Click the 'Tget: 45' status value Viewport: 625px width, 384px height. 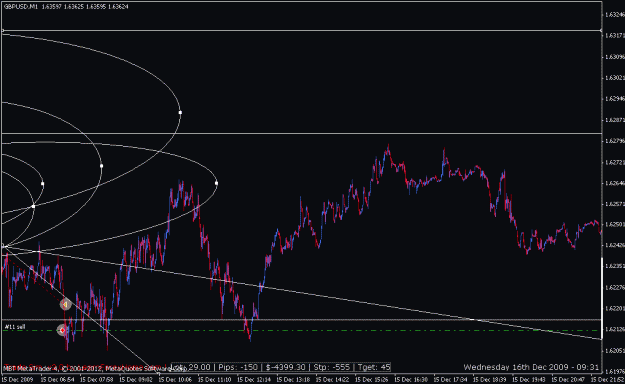click(374, 367)
